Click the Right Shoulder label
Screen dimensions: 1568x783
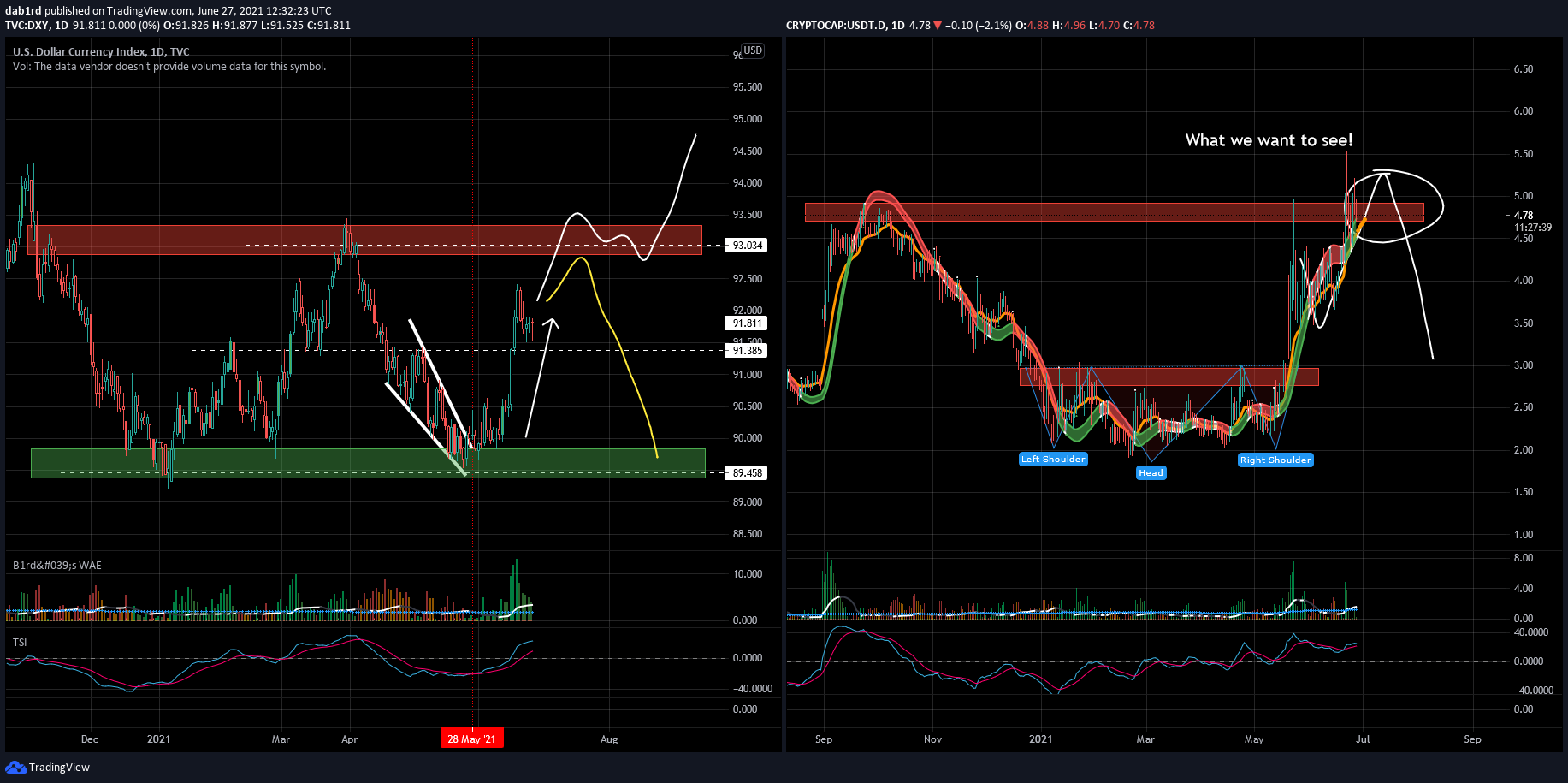point(1275,460)
